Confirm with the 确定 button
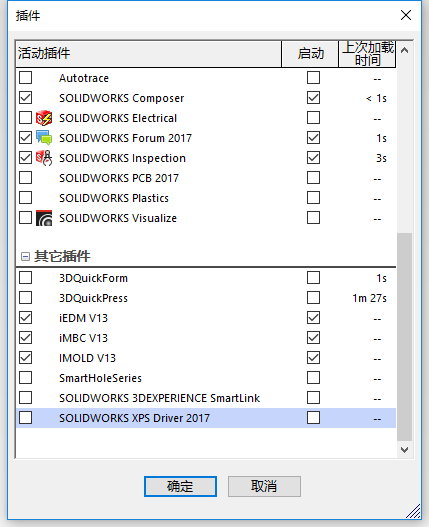The image size is (429, 527). [x=180, y=486]
